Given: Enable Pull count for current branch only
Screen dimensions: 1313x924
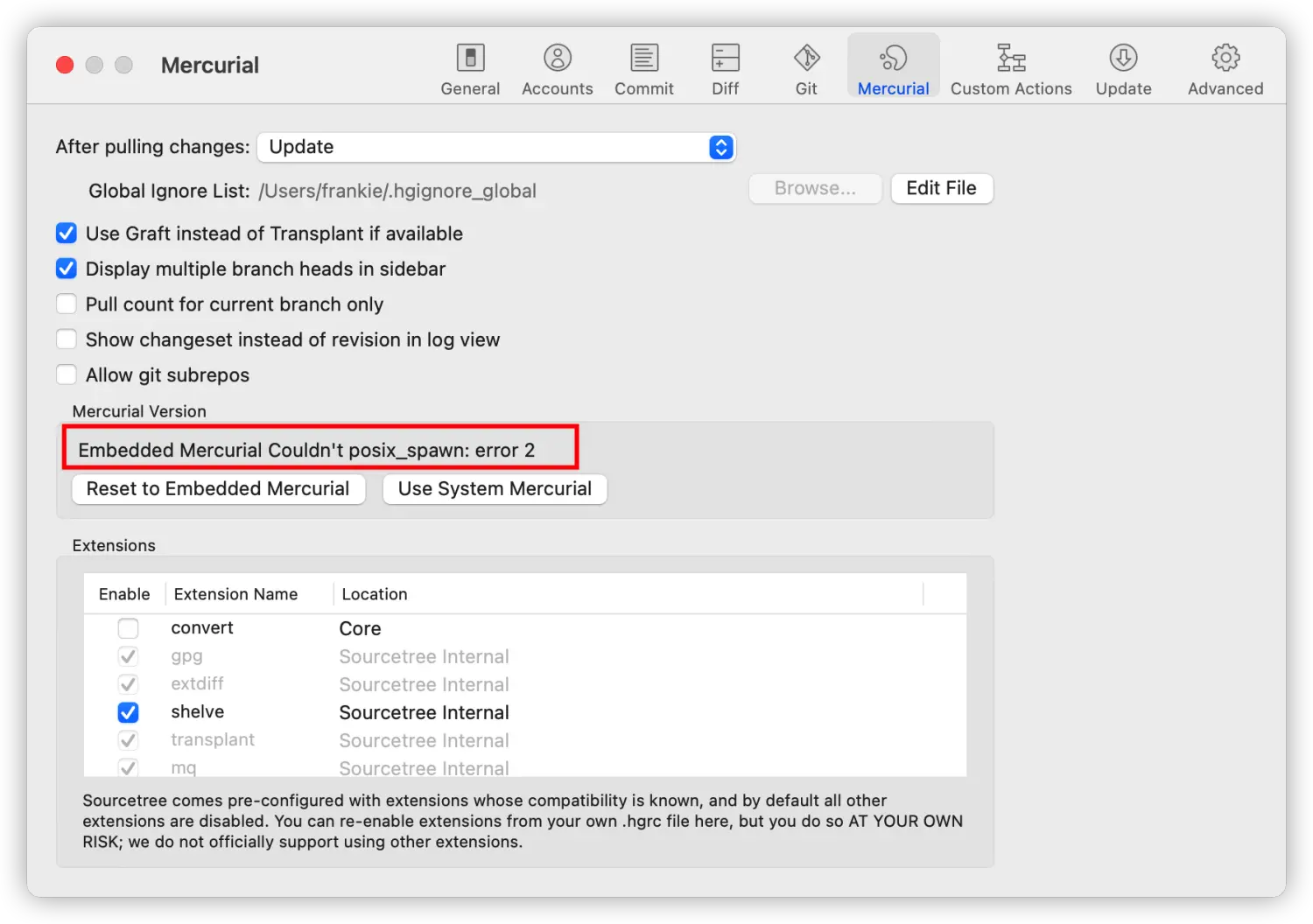Looking at the screenshot, I should [x=67, y=304].
